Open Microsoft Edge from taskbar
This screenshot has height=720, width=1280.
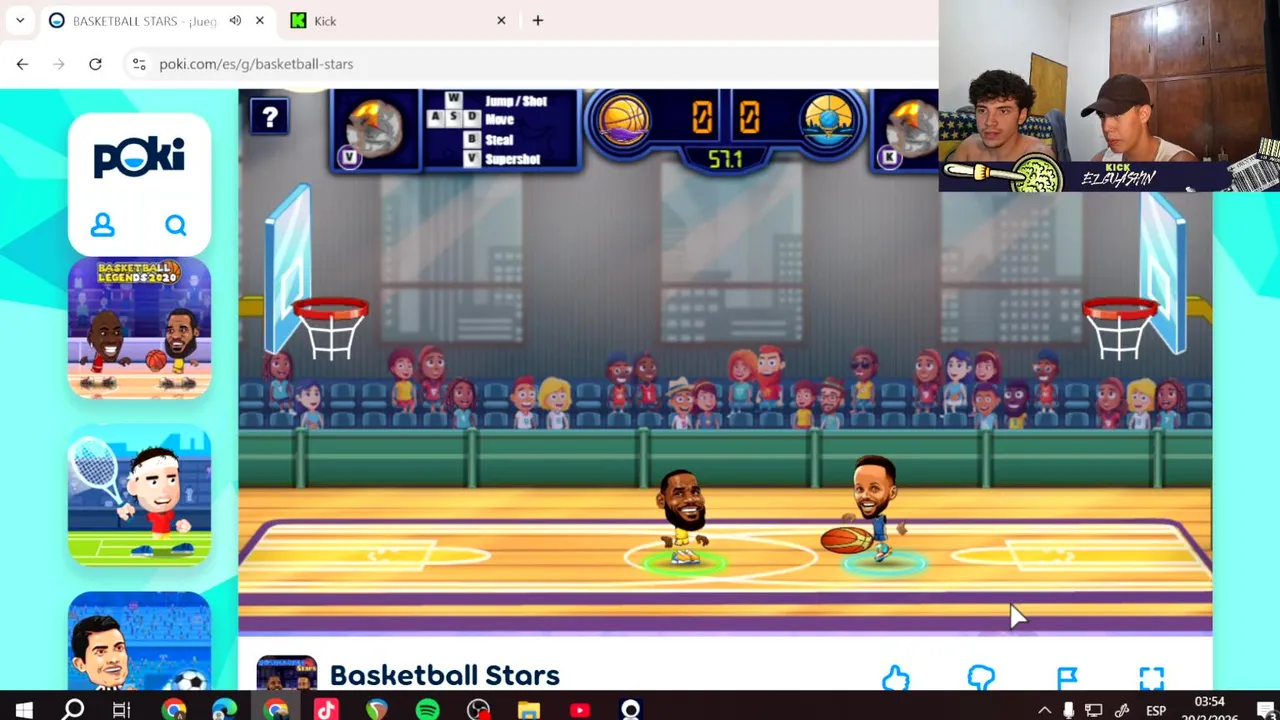point(224,710)
